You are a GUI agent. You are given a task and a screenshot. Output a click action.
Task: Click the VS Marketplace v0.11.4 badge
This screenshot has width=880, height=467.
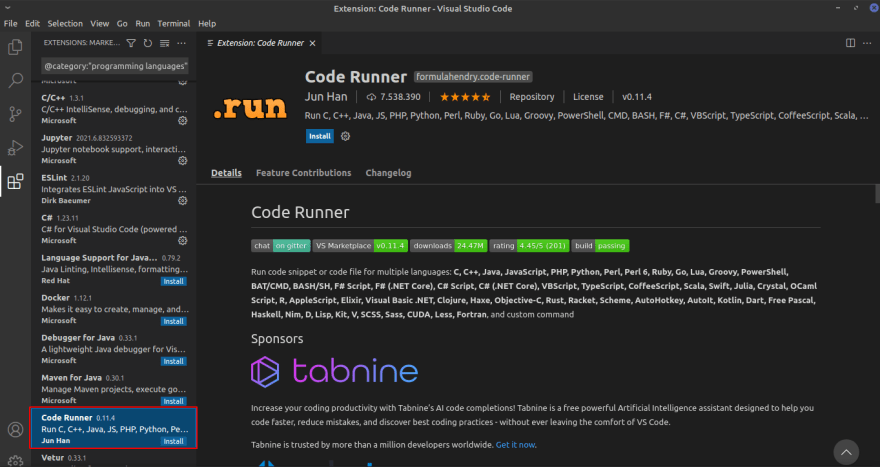[x=360, y=246]
